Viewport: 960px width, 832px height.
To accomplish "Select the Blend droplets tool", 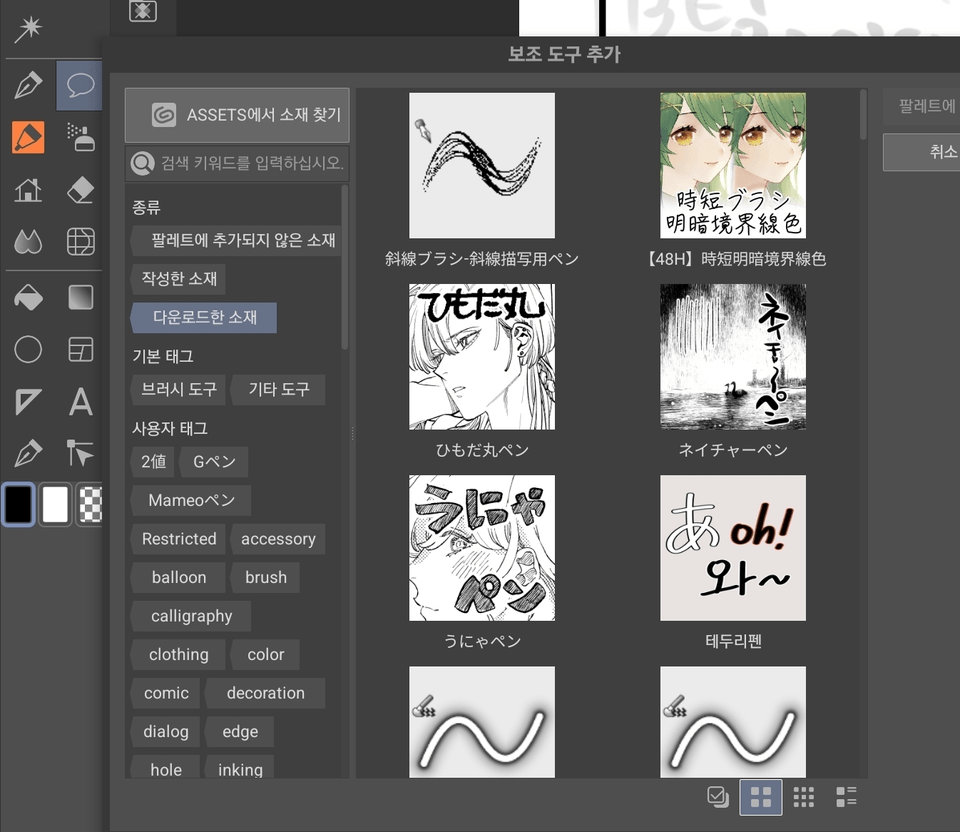I will click(28, 241).
